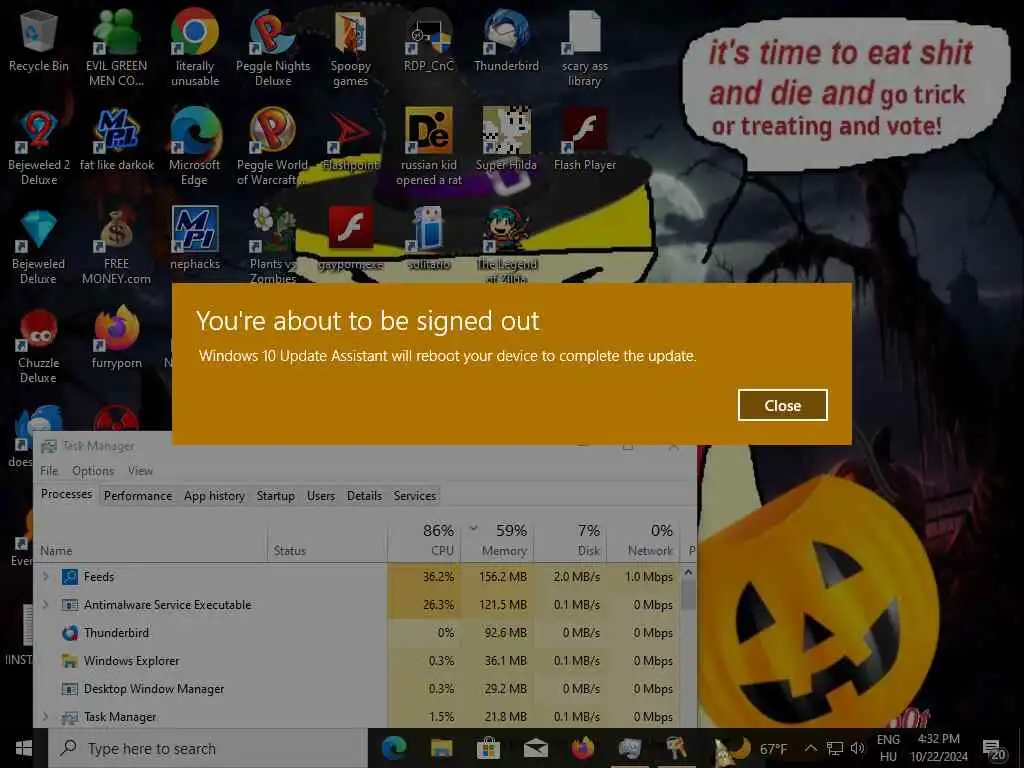Open The Legend of Zilda shortcut
Viewport: 1024px width, 768px height.
(506, 245)
